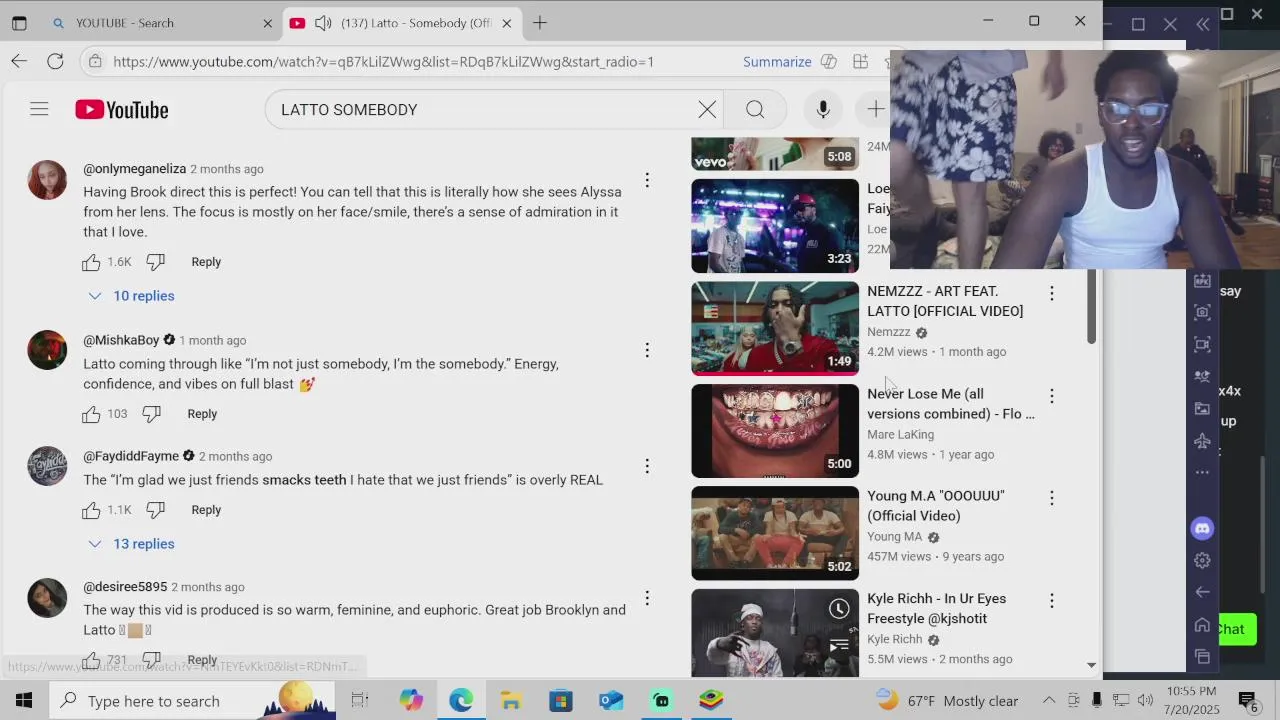The width and height of the screenshot is (1280, 720).
Task: Reply to the @FaydiddFayme comment
Action: point(206,510)
